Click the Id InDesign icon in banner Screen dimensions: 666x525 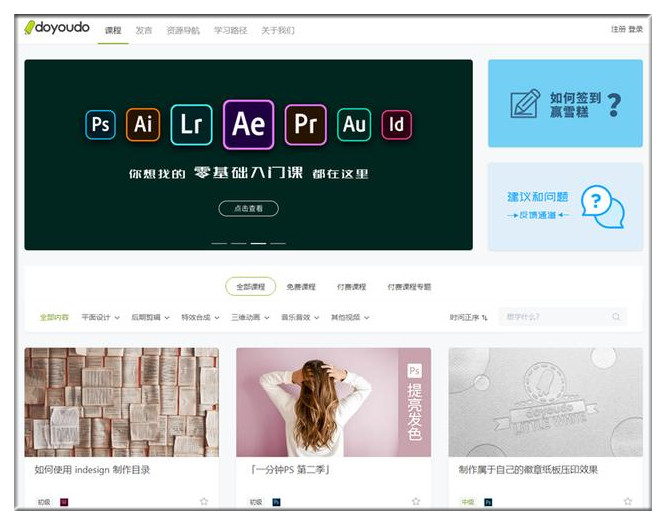point(396,124)
